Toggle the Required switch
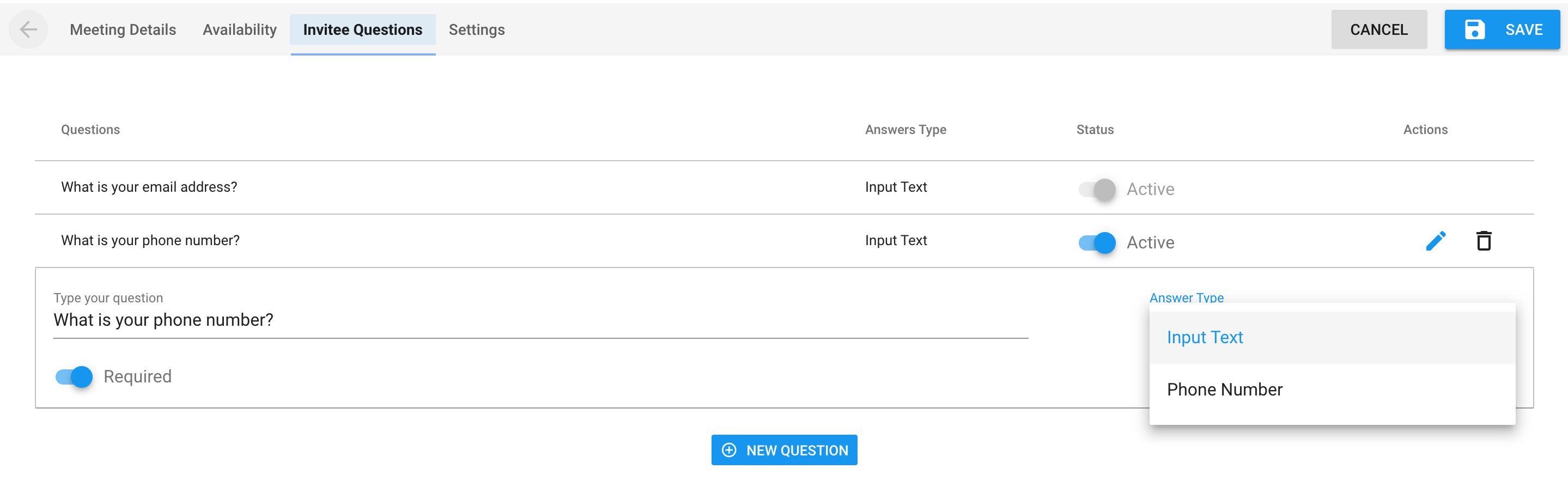Screen dimensions: 1568x487 74,377
